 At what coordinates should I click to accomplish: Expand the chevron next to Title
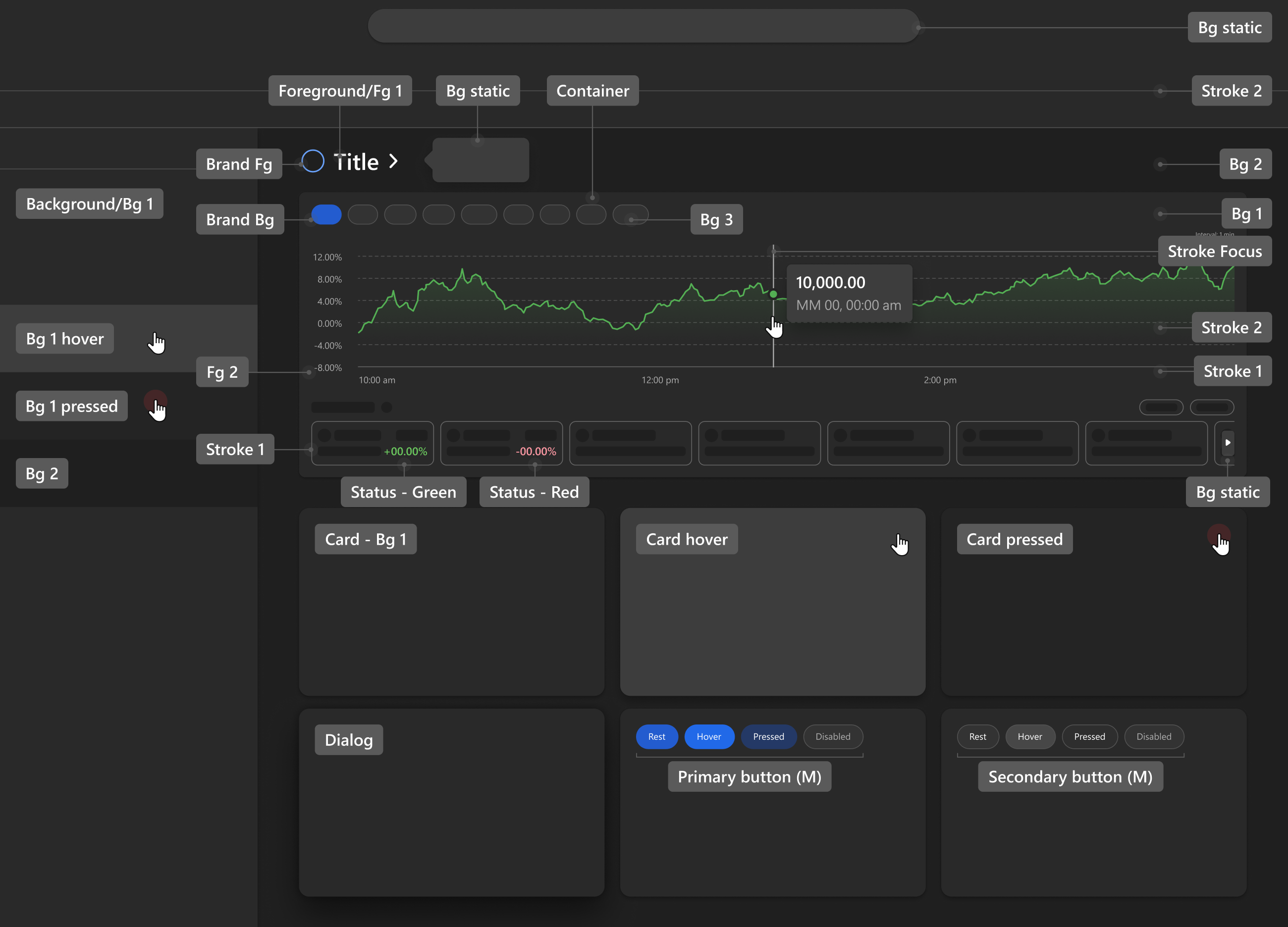(393, 161)
